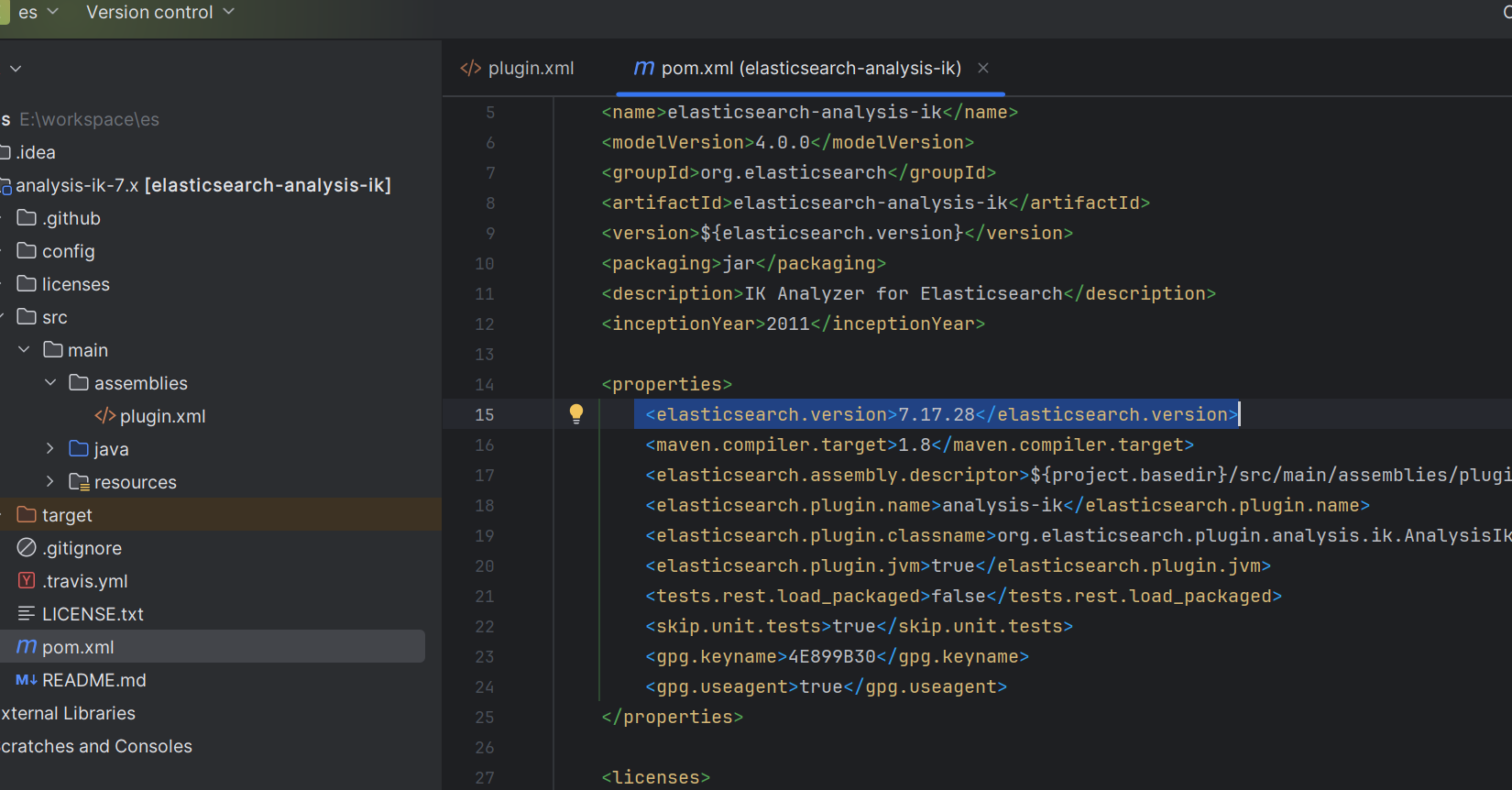Image resolution: width=1512 pixels, height=790 pixels.
Task: Click the packaging jar line
Action: tap(743, 263)
